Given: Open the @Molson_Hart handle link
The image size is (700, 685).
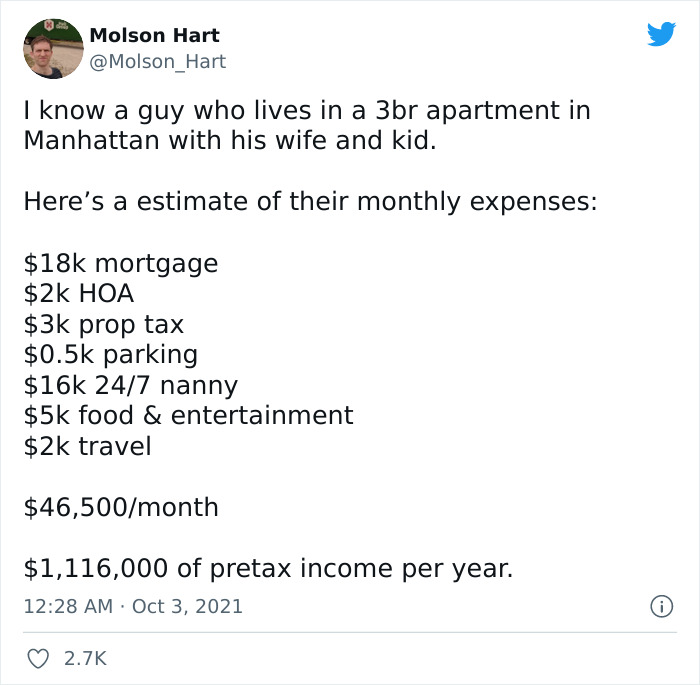Looking at the screenshot, I should pyautogui.click(x=158, y=61).
